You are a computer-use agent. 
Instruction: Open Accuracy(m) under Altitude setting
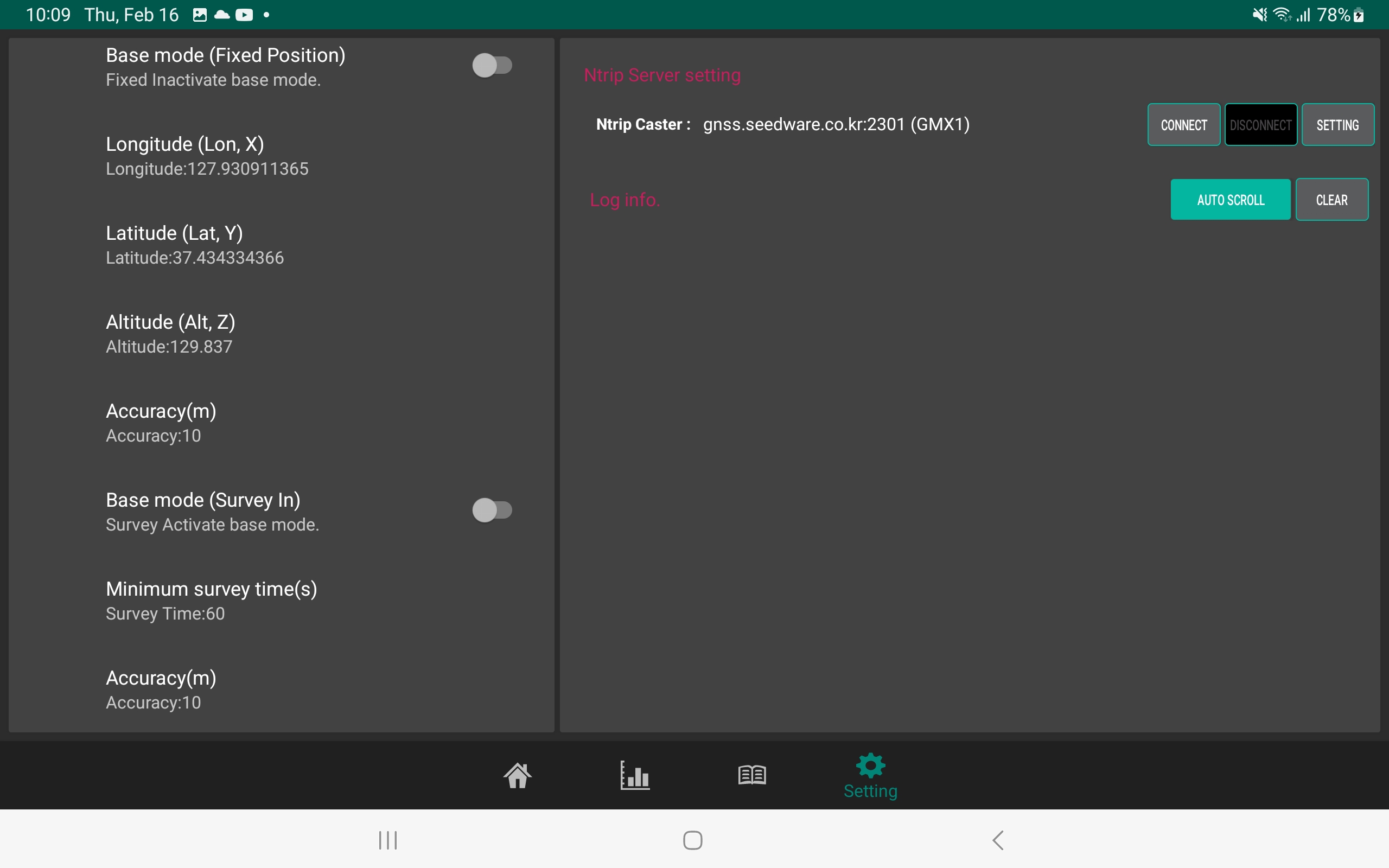point(281,423)
